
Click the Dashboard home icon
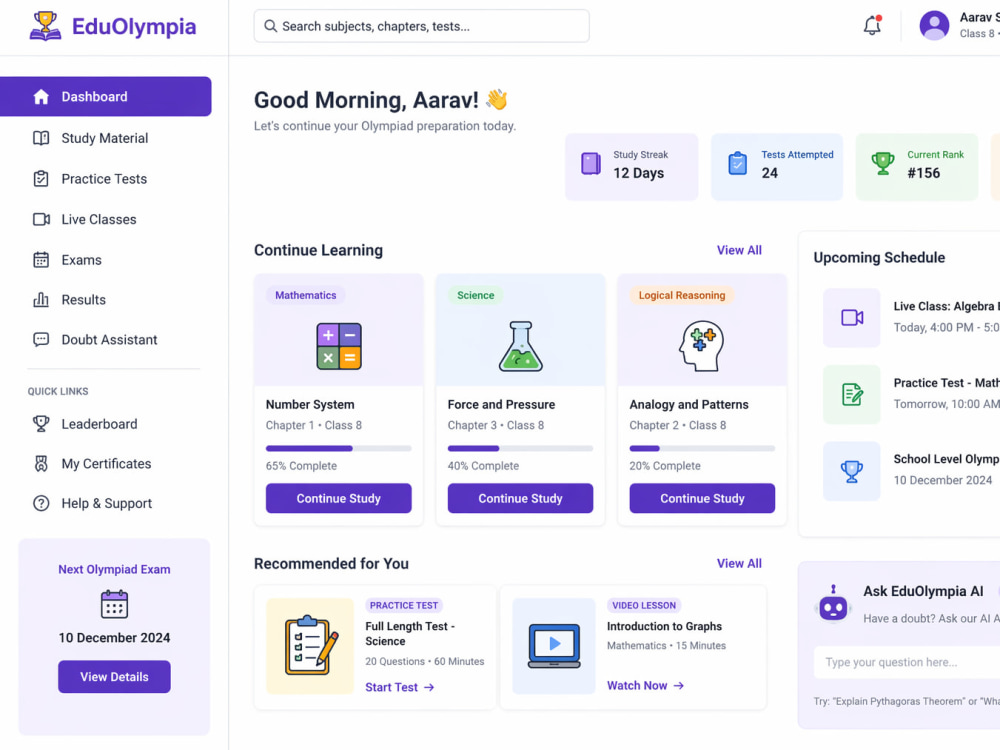[x=41, y=96]
